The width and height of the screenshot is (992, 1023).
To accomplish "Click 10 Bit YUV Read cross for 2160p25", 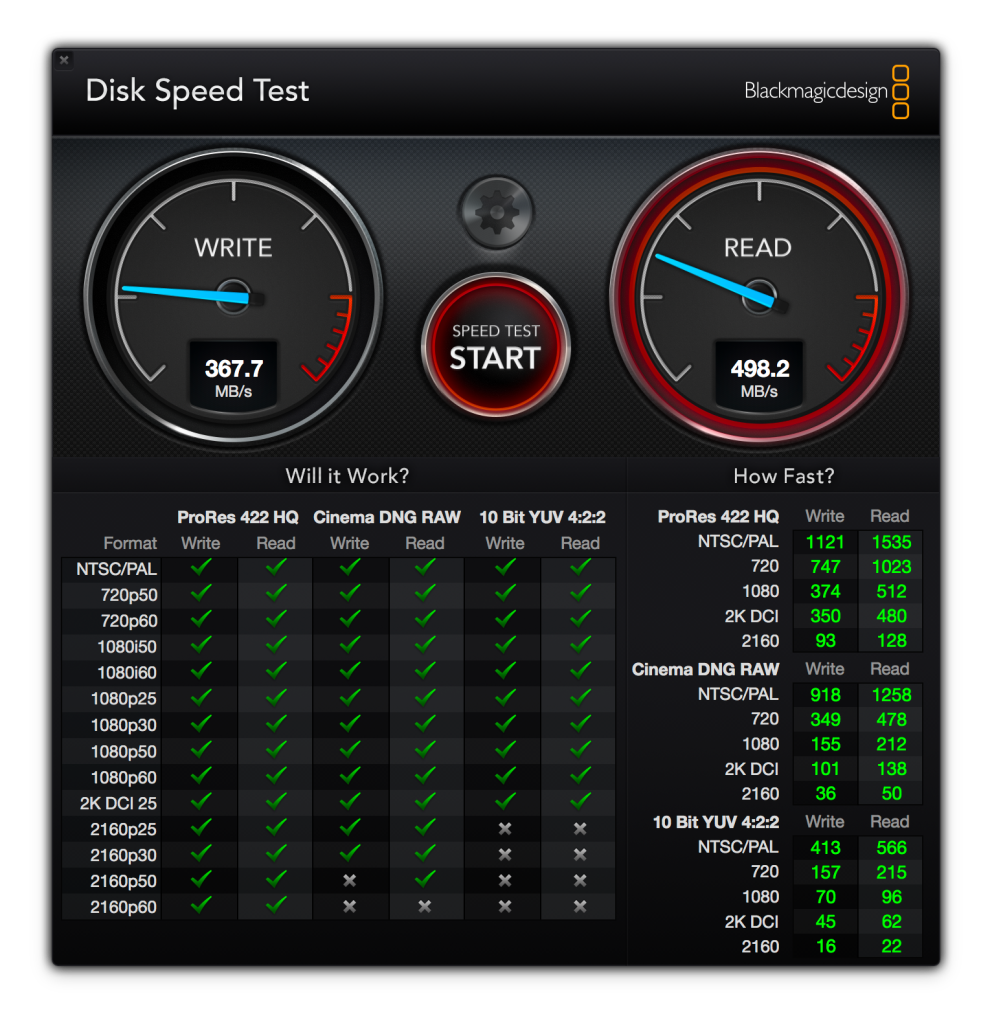I will pyautogui.click(x=580, y=828).
